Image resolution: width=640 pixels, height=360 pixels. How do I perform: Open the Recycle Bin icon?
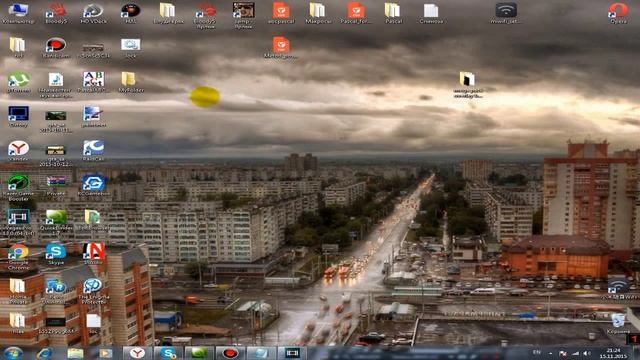click(618, 323)
